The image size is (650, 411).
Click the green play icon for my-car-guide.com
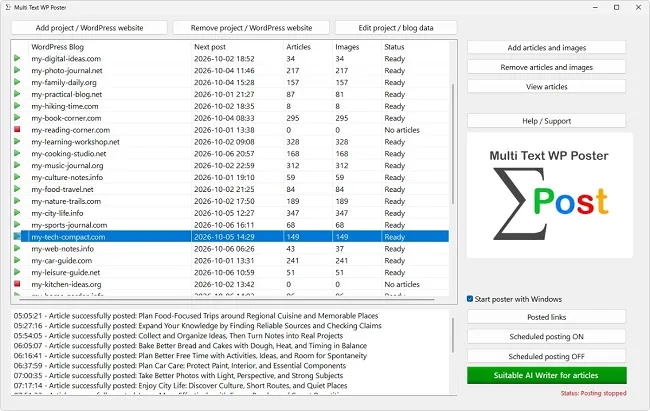[17, 260]
